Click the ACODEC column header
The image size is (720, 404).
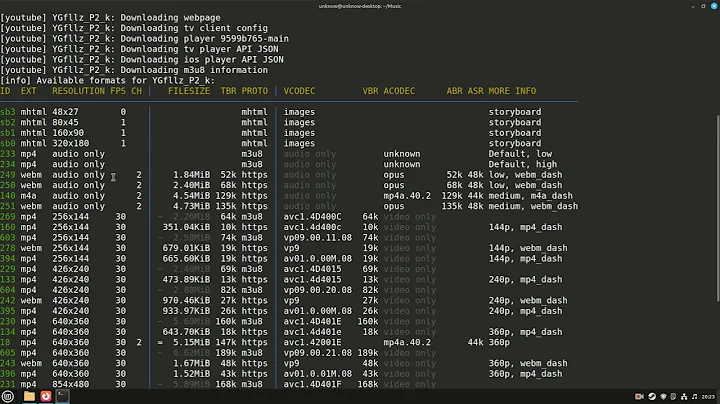point(399,91)
